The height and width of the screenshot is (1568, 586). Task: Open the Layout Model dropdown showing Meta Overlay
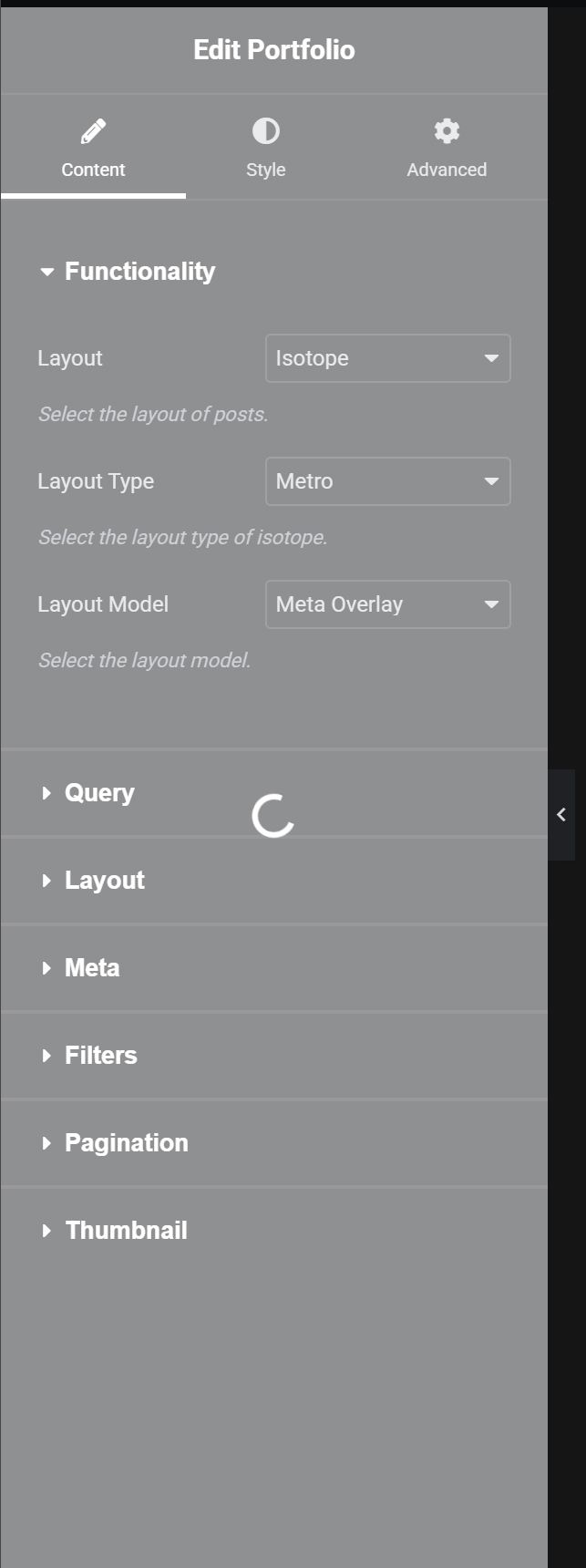pyautogui.click(x=387, y=604)
